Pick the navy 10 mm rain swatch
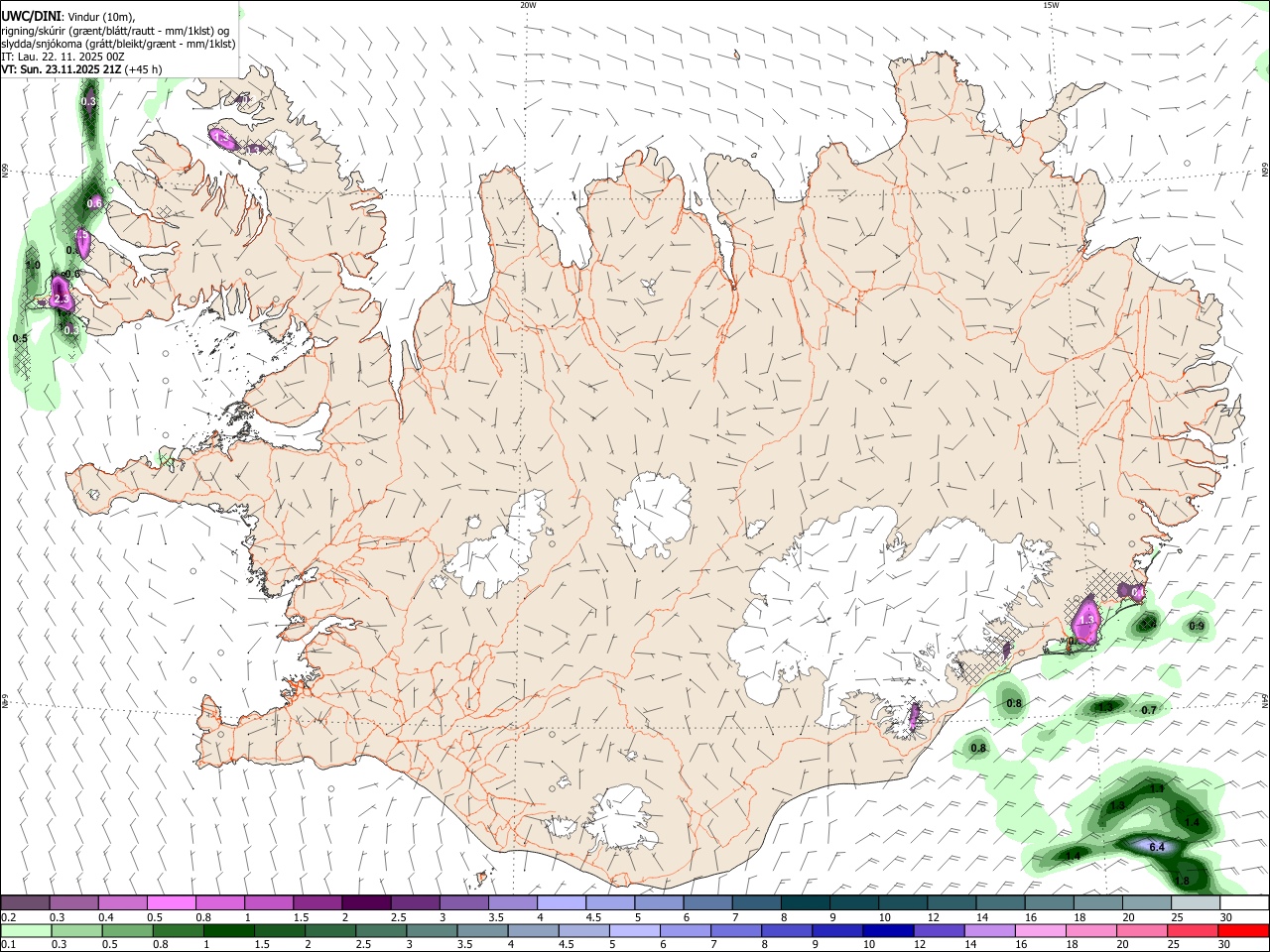This screenshot has width=1270, height=952. point(888,930)
